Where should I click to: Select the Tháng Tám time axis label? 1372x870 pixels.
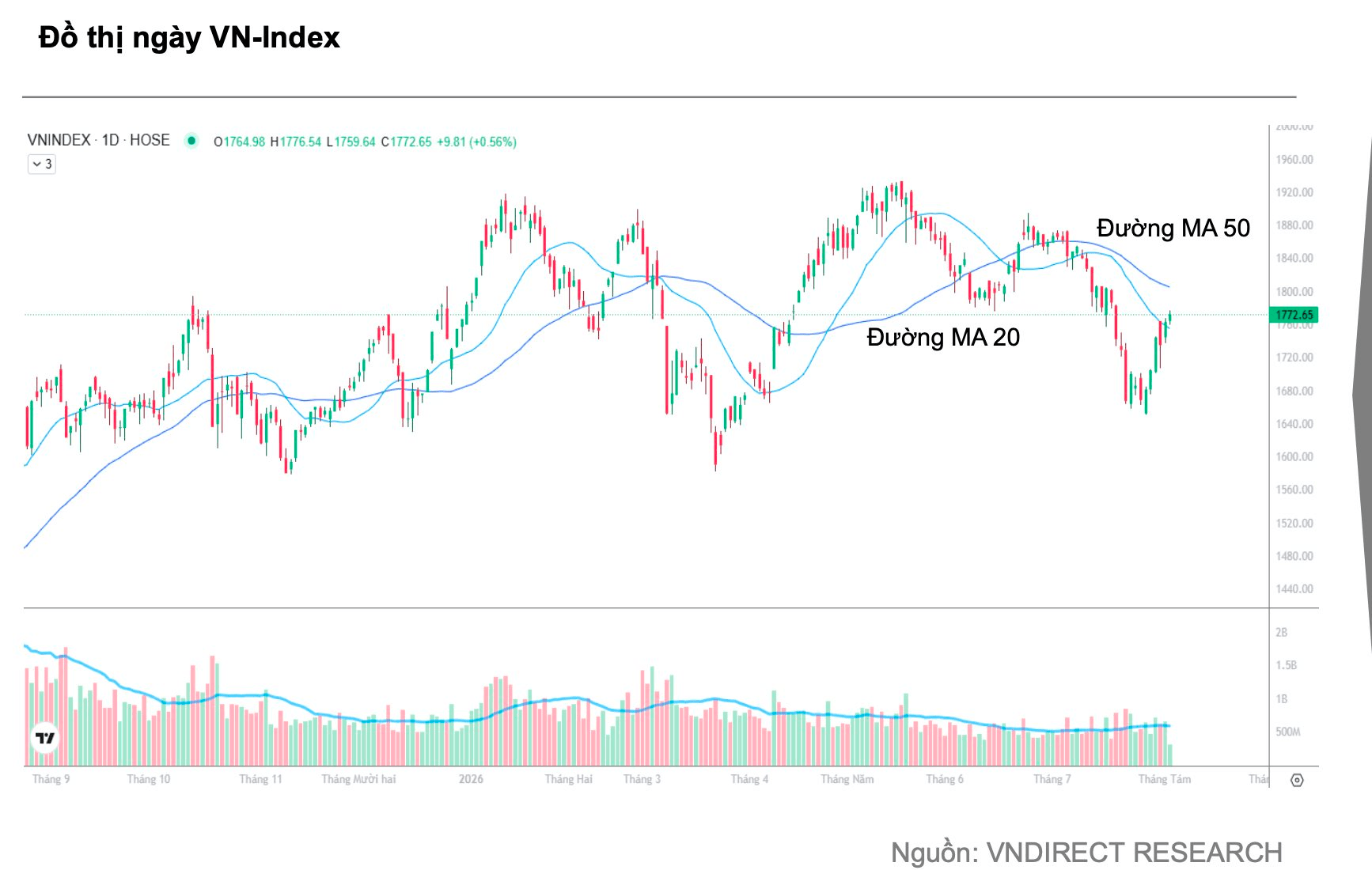(1164, 779)
